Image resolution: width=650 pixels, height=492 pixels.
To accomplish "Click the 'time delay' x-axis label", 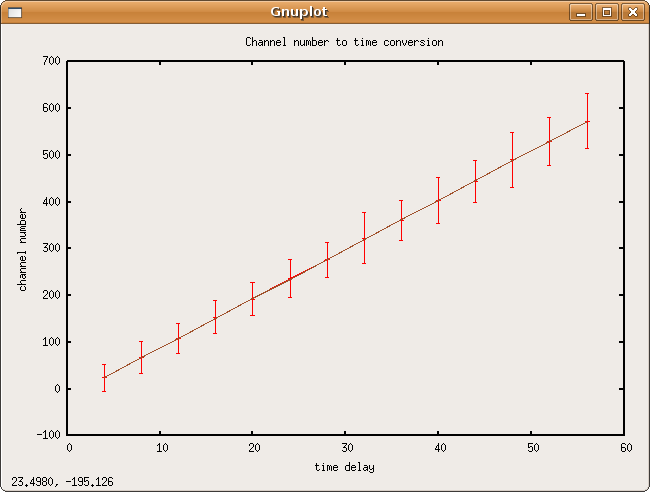I will point(344,467).
